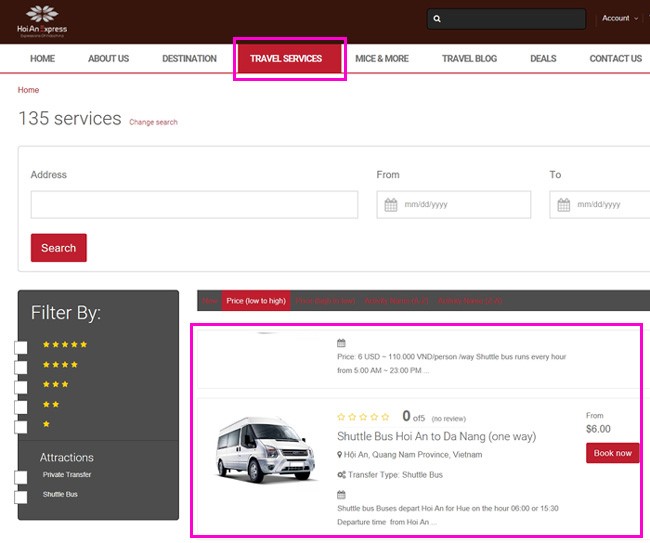The image size is (650, 543).
Task: Click the red Search button
Action: [59, 248]
